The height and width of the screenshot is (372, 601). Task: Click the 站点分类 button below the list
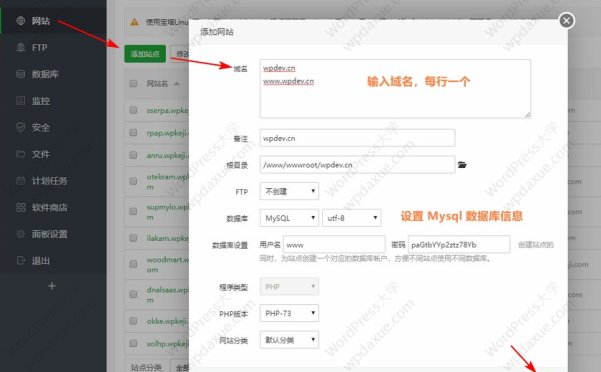[146, 367]
